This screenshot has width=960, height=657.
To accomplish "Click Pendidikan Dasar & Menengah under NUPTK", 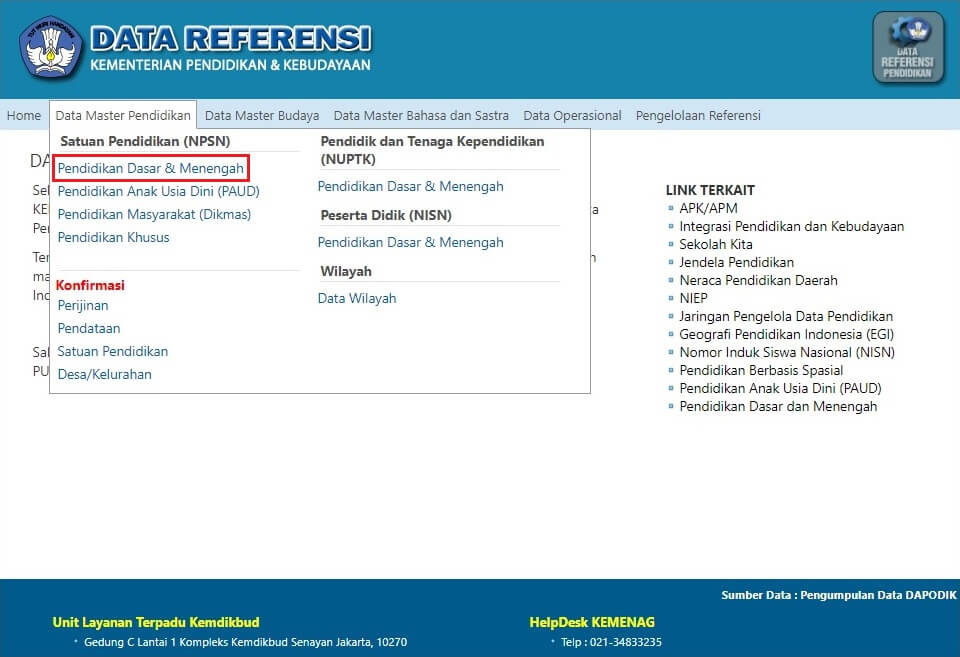I will pos(411,186).
